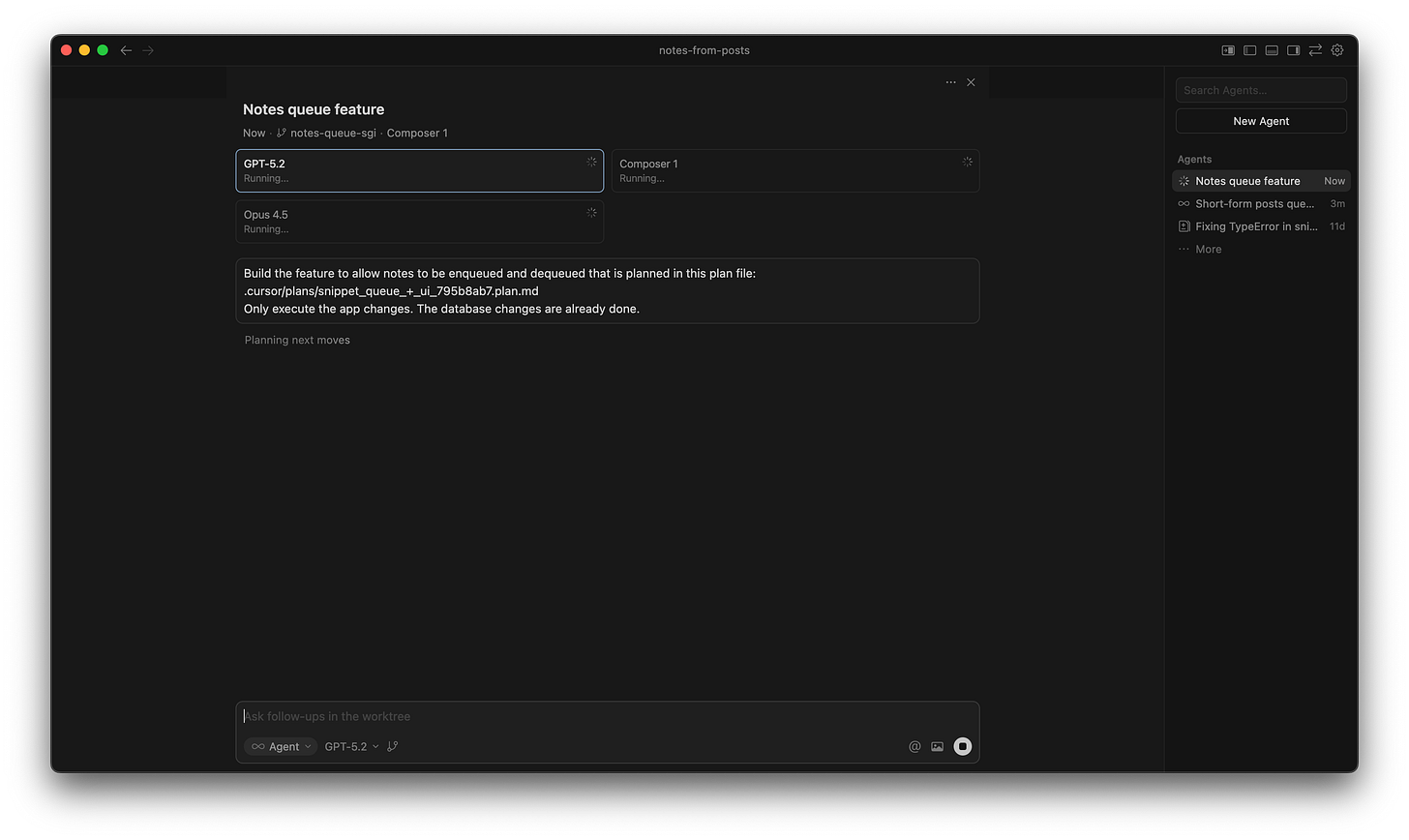
Task: Toggle the right sidebar panel icon
Action: pos(1293,50)
